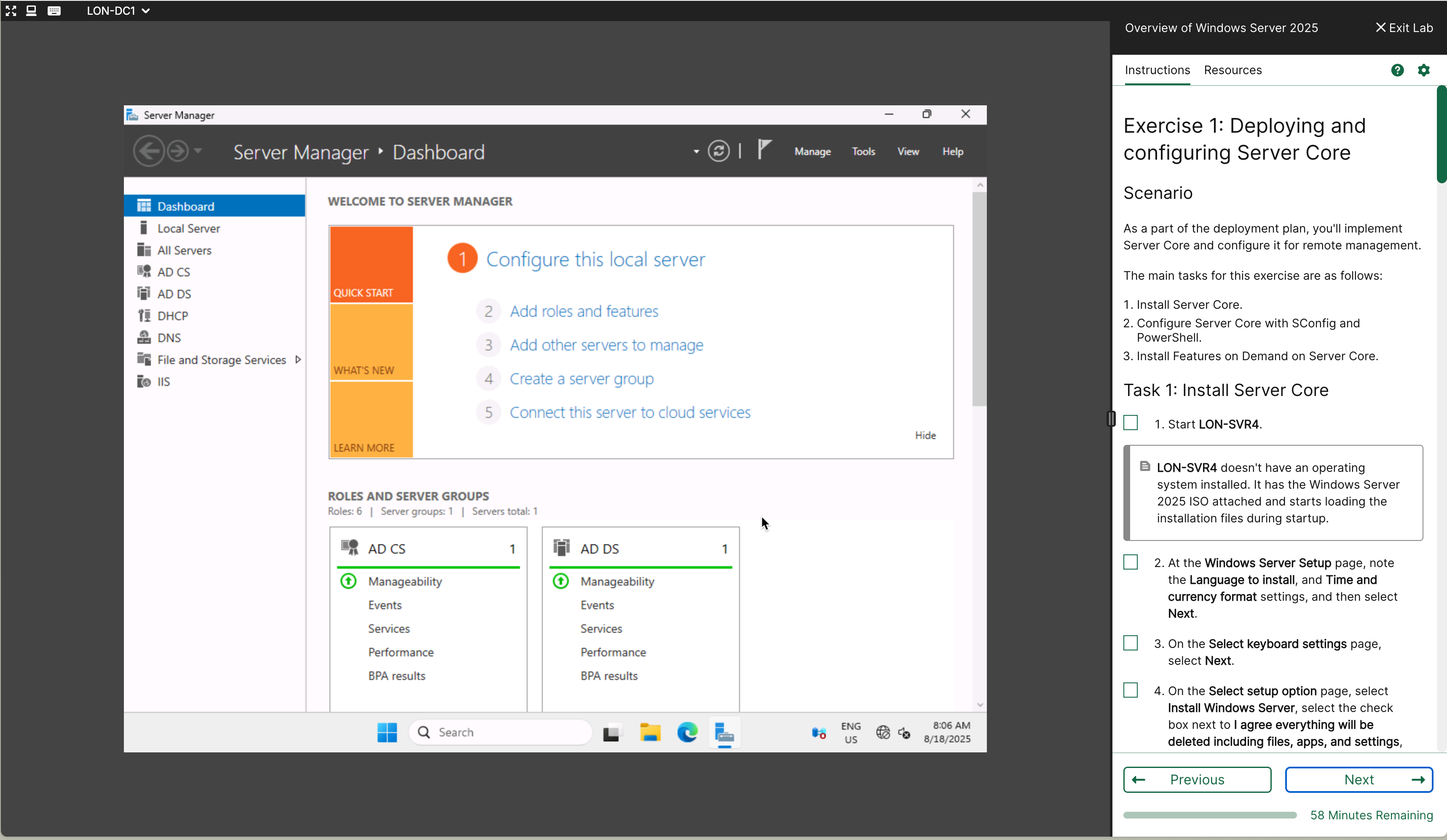Click Add other servers to manage
The image size is (1447, 840).
tap(606, 345)
